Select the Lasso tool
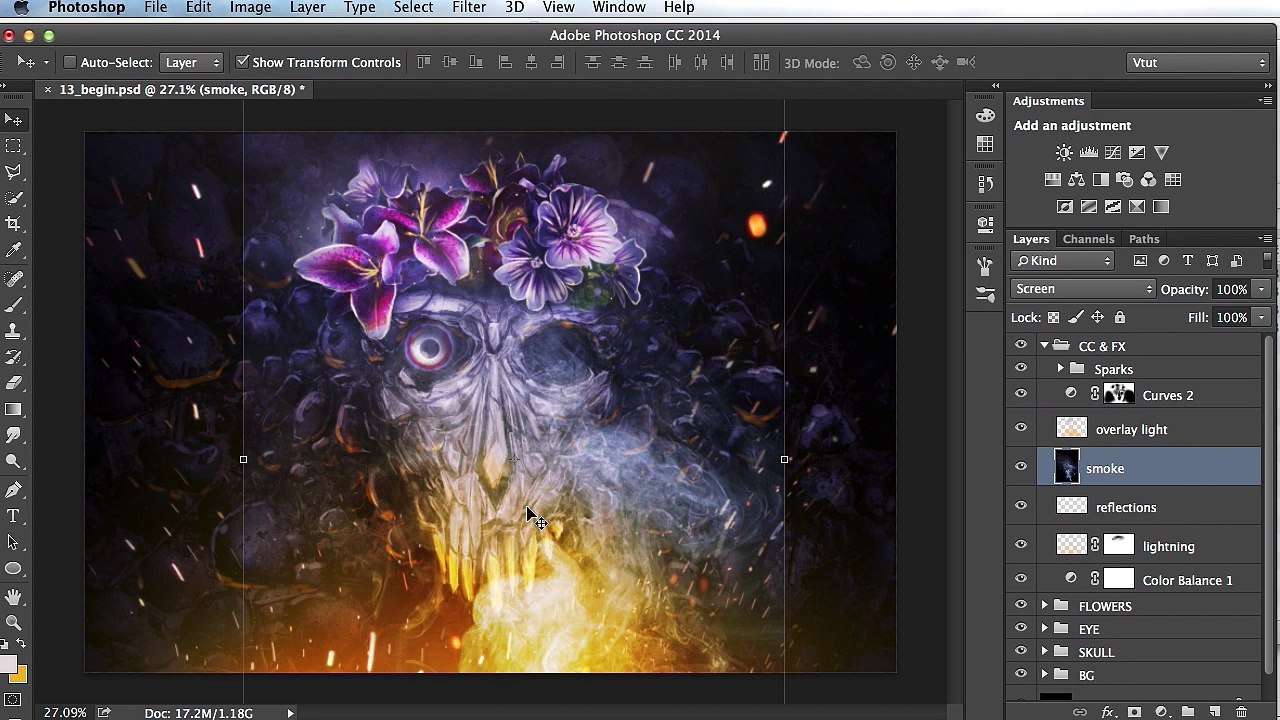Image resolution: width=1280 pixels, height=720 pixels. tap(14, 172)
